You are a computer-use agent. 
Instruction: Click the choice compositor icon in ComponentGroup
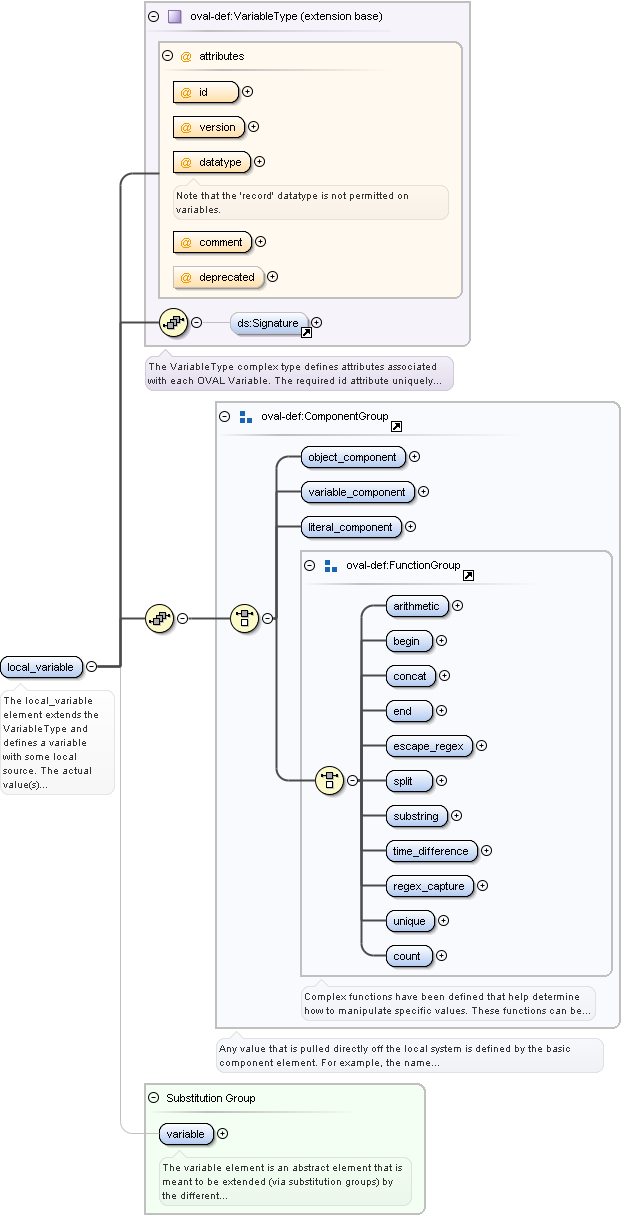[245, 618]
